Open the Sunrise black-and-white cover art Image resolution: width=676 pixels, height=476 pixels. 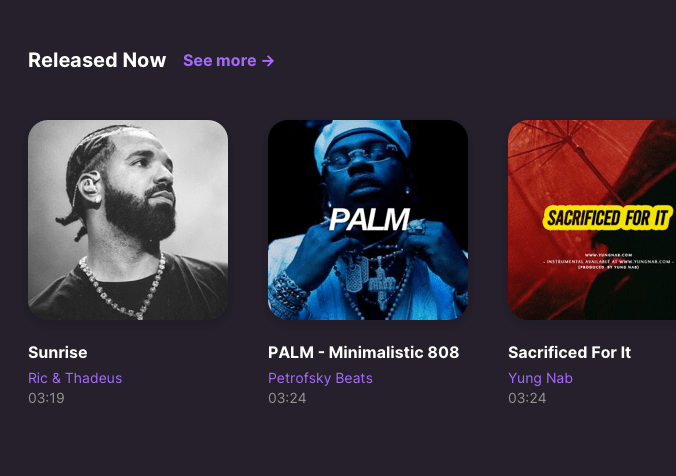point(128,220)
